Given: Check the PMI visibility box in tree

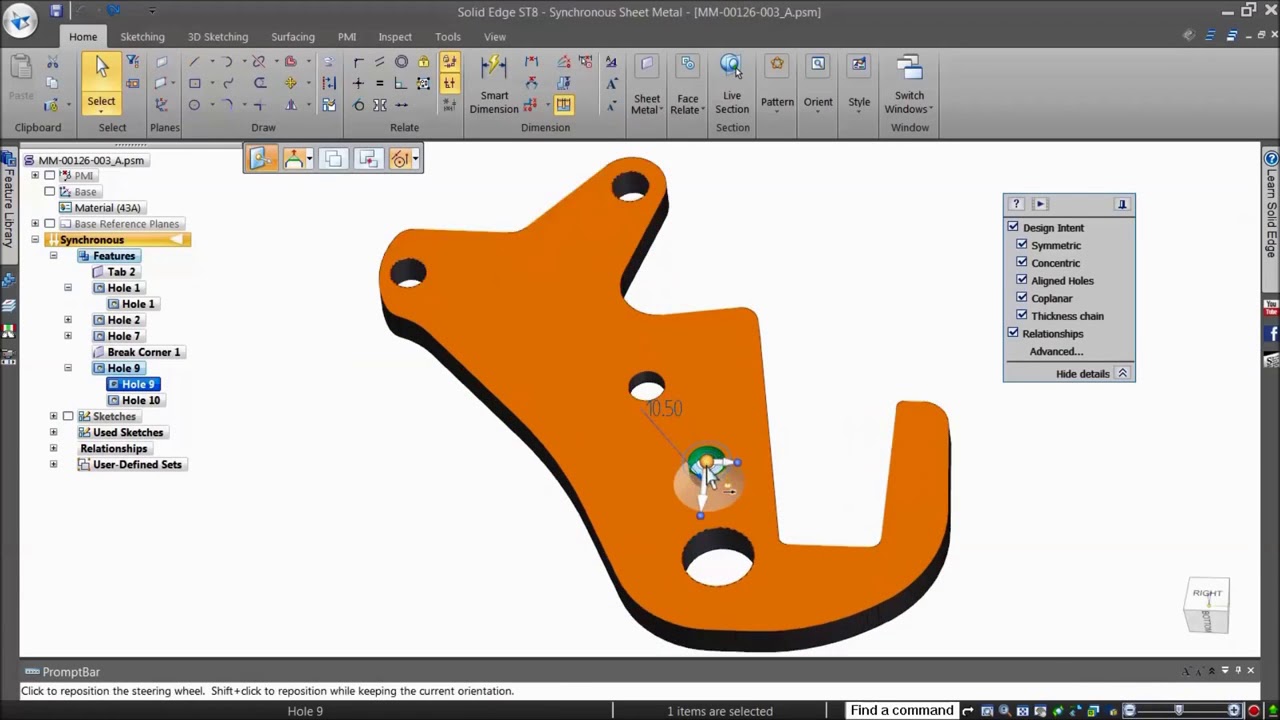Looking at the screenshot, I should coord(49,176).
